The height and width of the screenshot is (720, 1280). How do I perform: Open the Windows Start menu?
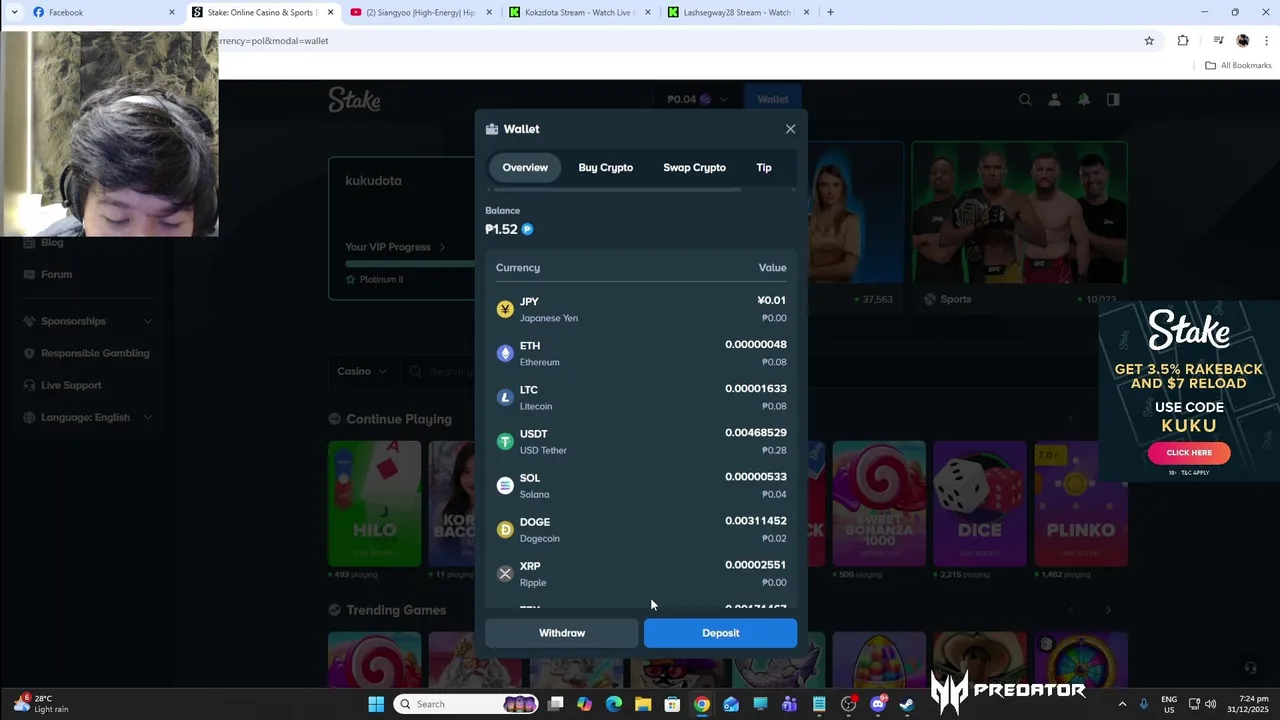[376, 704]
